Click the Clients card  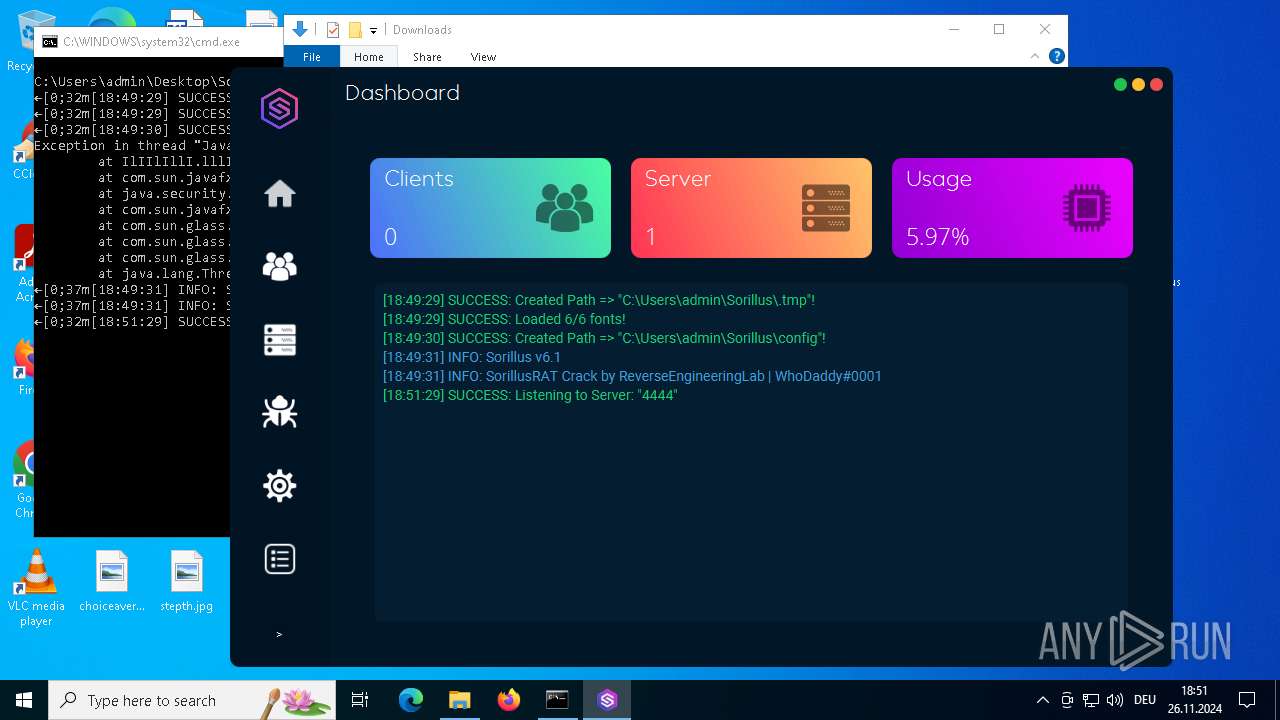click(490, 208)
